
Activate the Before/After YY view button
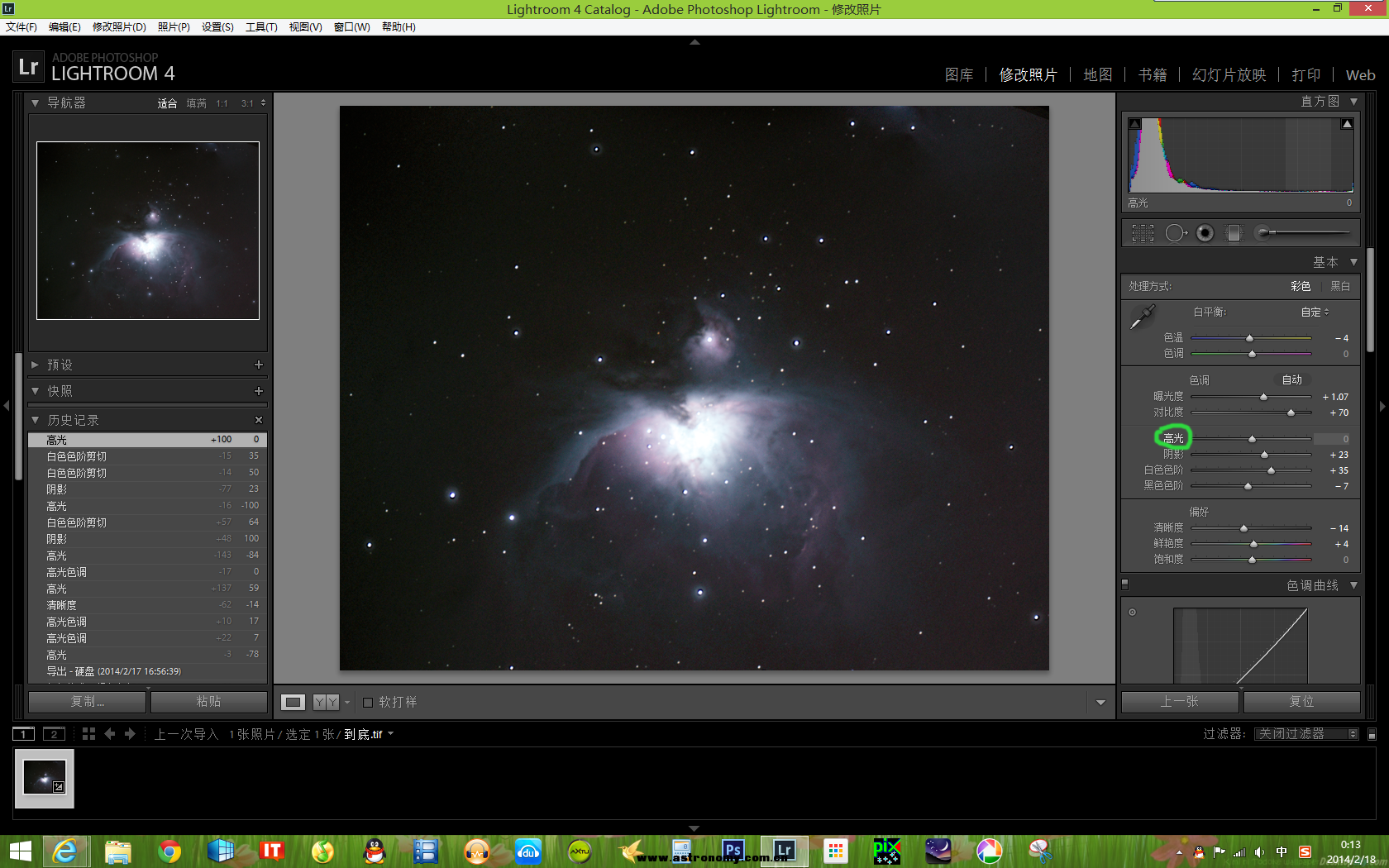pos(326,702)
